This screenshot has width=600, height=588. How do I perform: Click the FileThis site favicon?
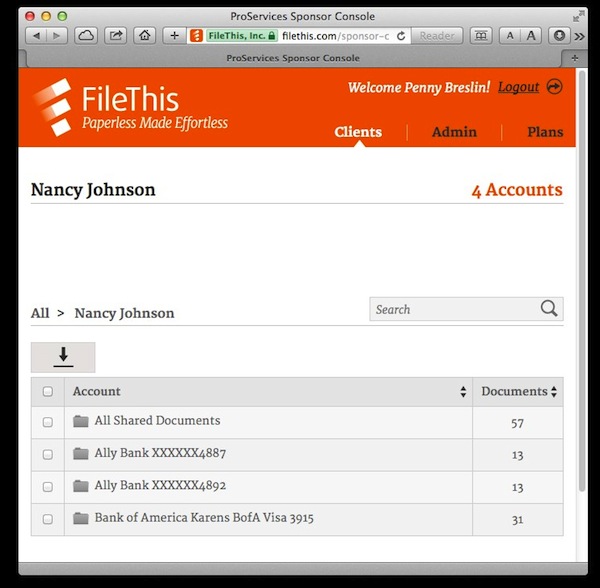tap(196, 36)
